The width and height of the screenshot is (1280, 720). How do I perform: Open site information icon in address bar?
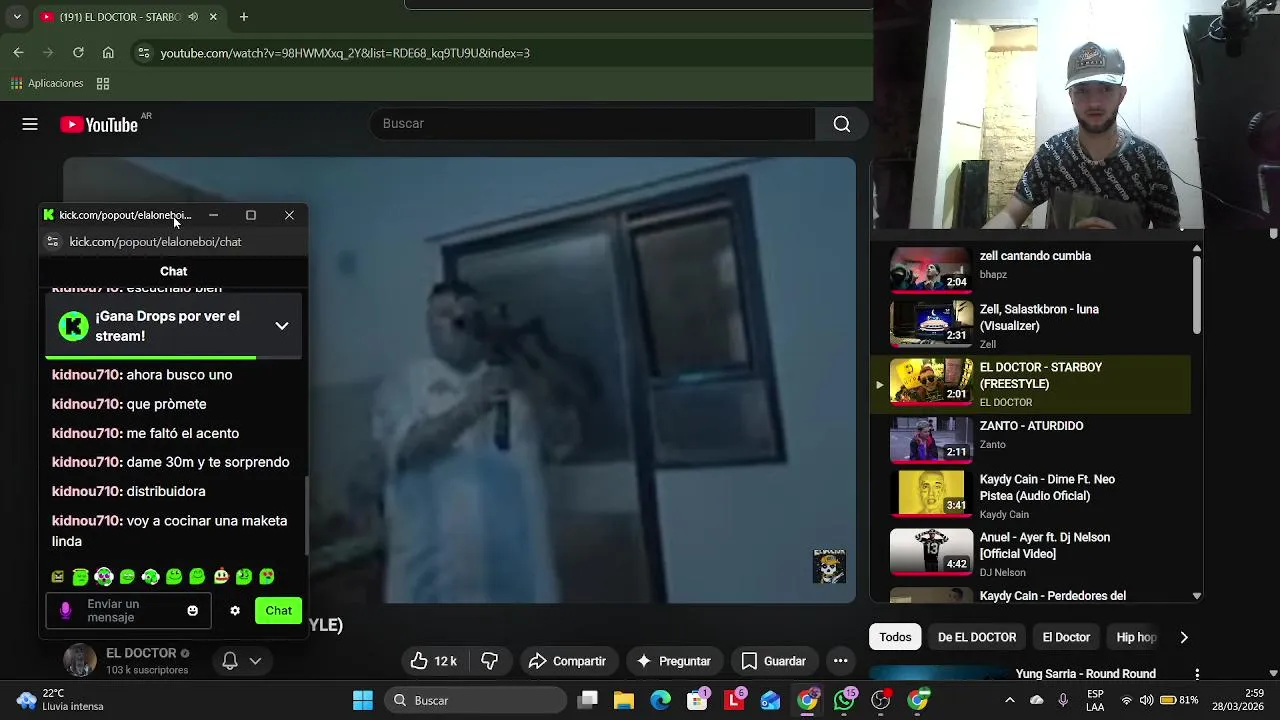coord(144,53)
